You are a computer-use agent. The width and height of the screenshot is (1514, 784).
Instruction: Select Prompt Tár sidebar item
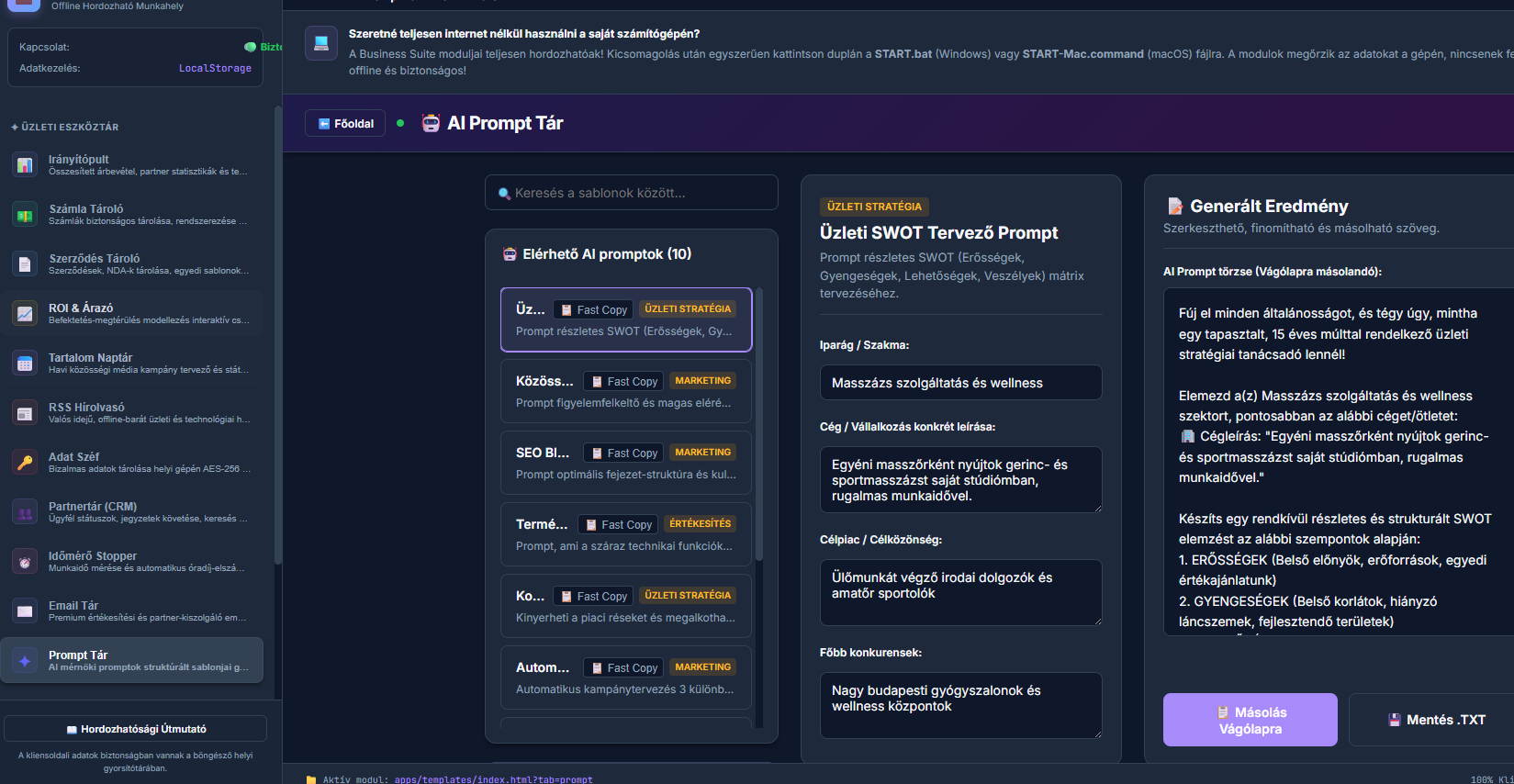(132, 661)
